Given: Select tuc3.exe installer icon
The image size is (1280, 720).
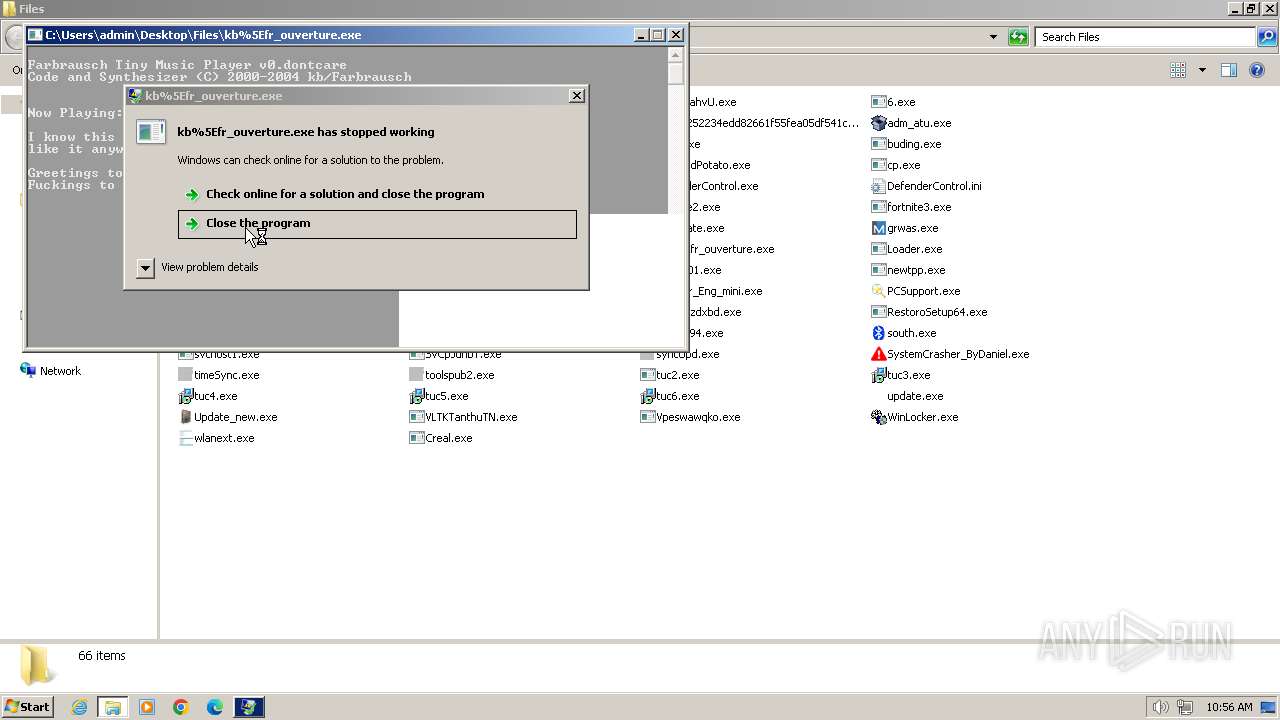Looking at the screenshot, I should [x=879, y=375].
